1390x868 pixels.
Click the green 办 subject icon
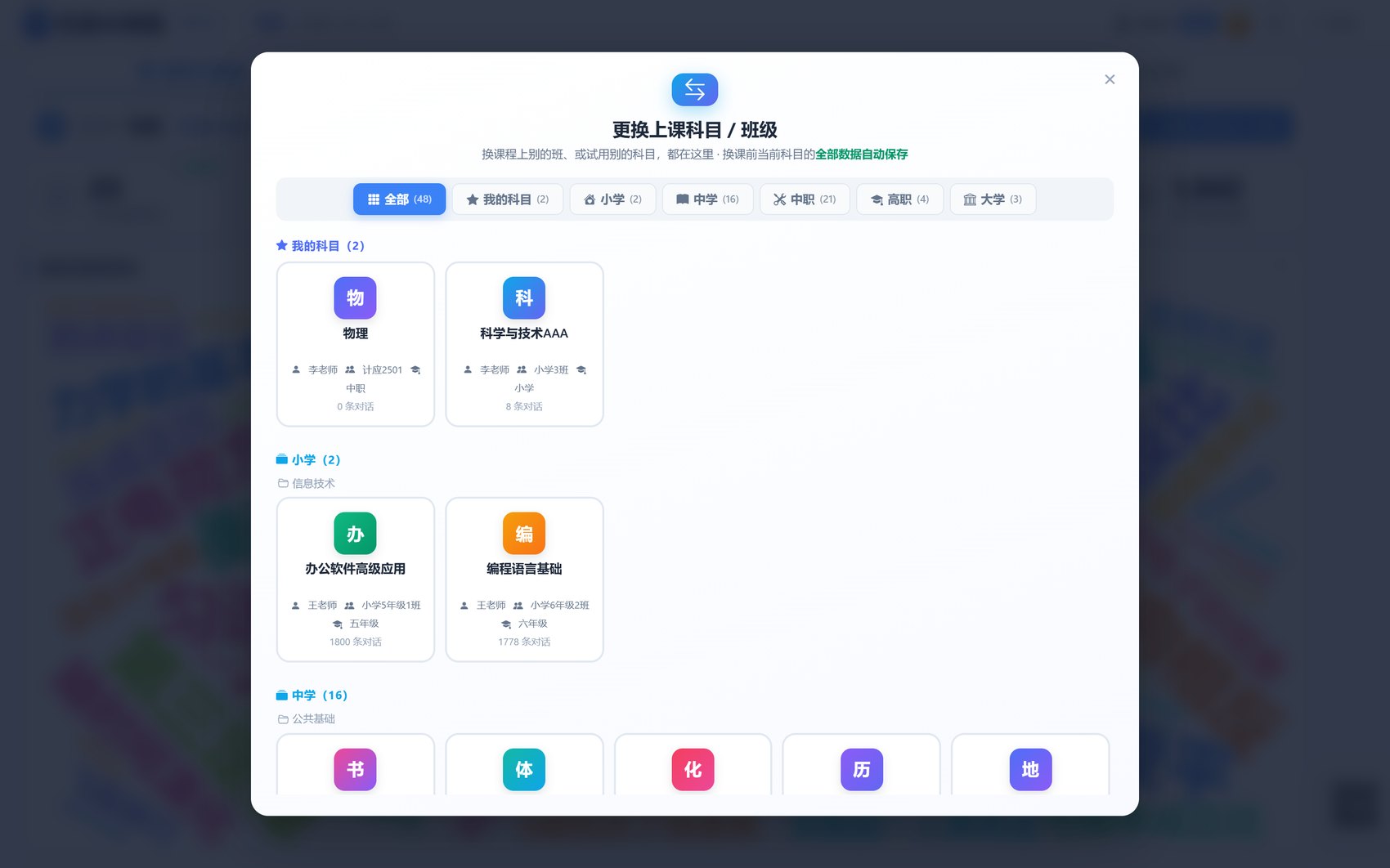[x=355, y=534]
